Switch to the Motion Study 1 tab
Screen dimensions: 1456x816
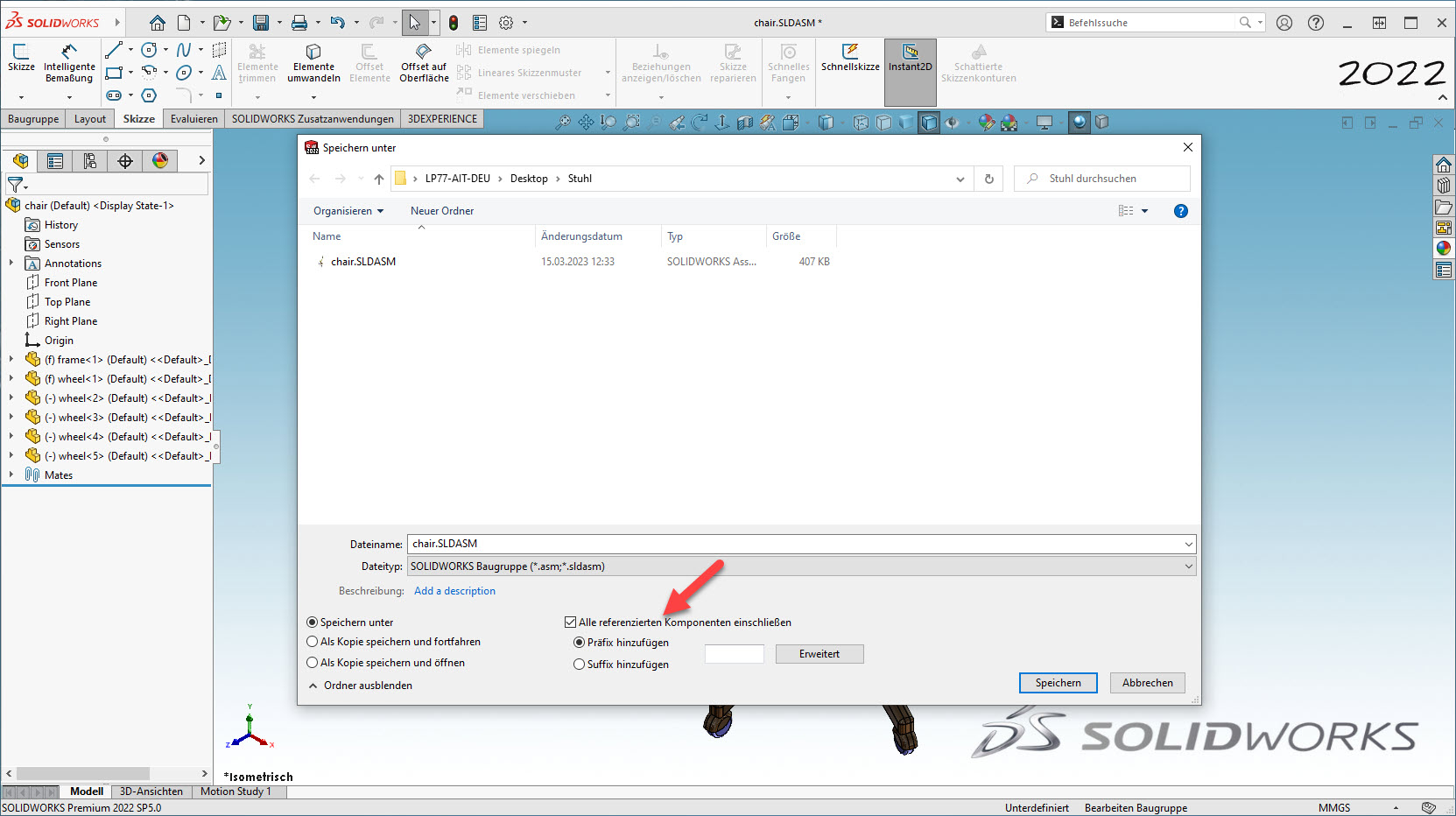point(236,791)
